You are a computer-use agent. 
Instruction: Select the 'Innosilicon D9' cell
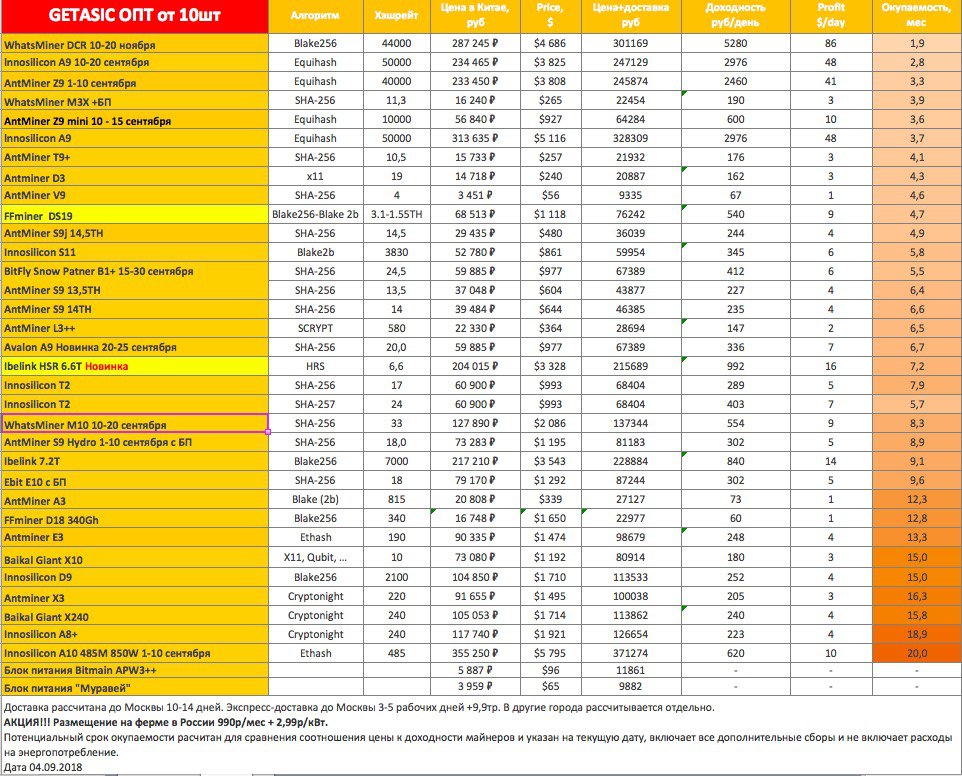coord(134,577)
